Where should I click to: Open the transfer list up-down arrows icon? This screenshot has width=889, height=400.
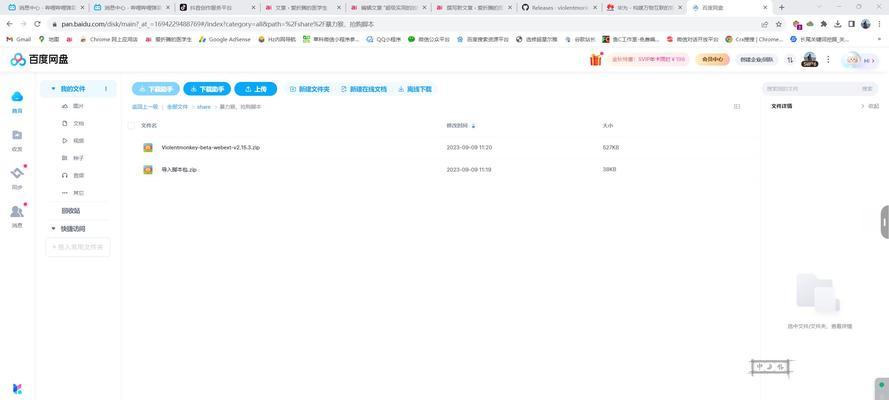point(790,59)
